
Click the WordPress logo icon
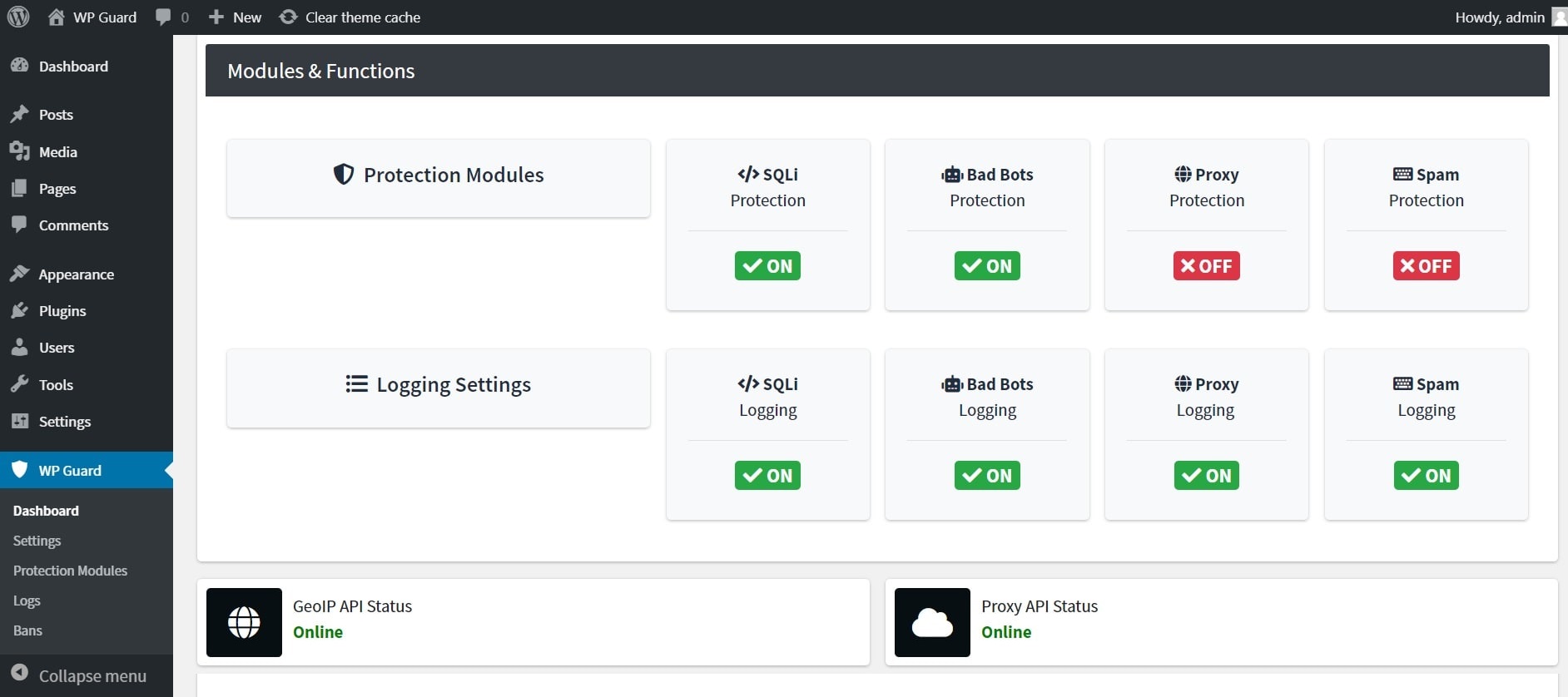18,17
